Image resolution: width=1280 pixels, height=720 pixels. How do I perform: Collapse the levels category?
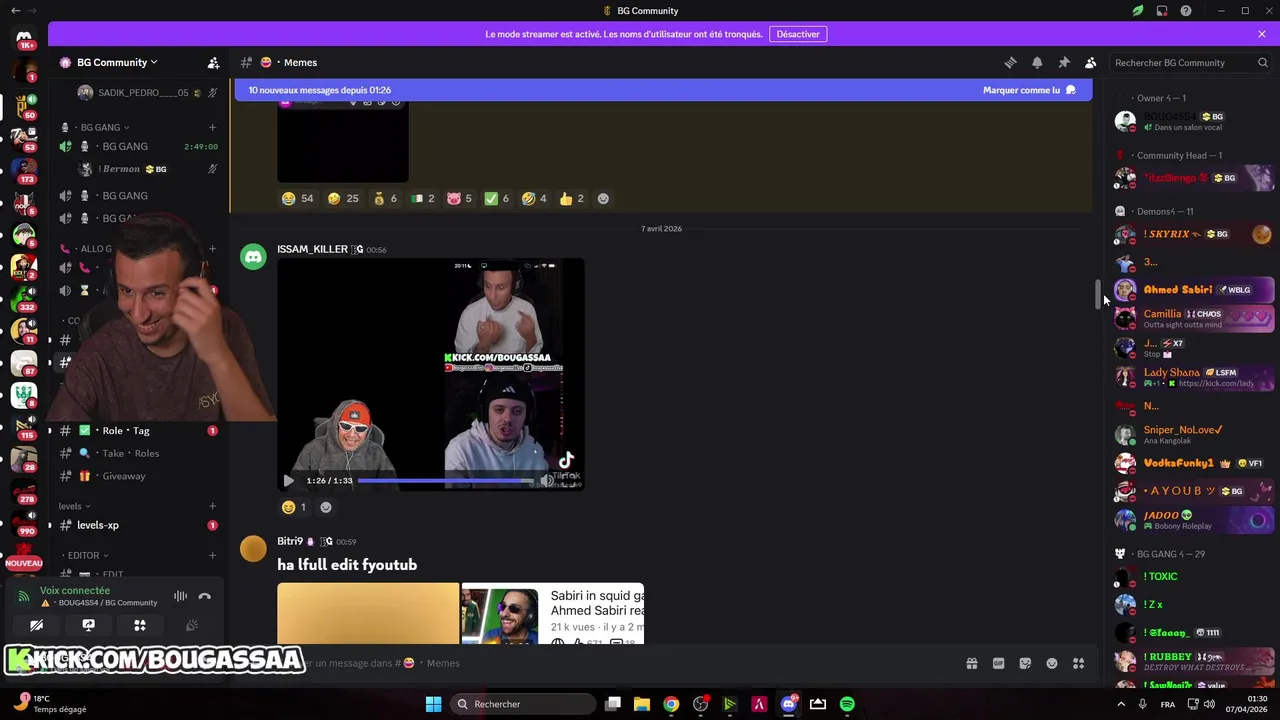click(x=74, y=506)
